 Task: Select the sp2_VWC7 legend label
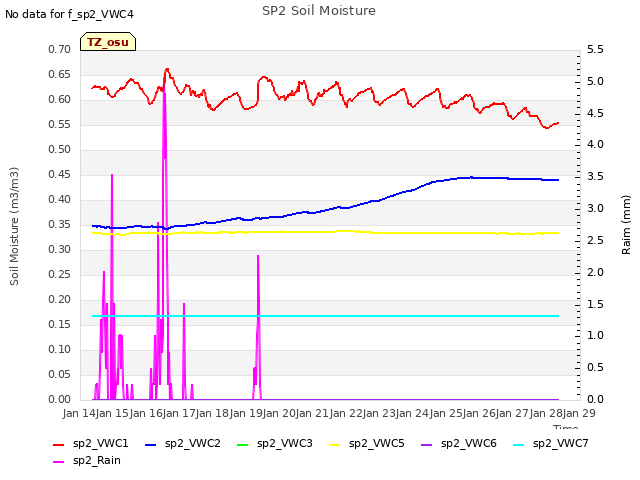(x=561, y=444)
